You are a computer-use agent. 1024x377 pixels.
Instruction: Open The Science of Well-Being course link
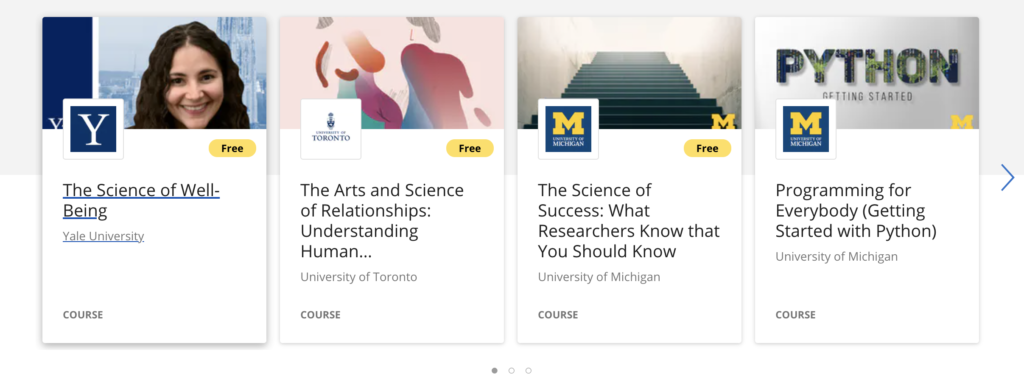[x=141, y=201]
